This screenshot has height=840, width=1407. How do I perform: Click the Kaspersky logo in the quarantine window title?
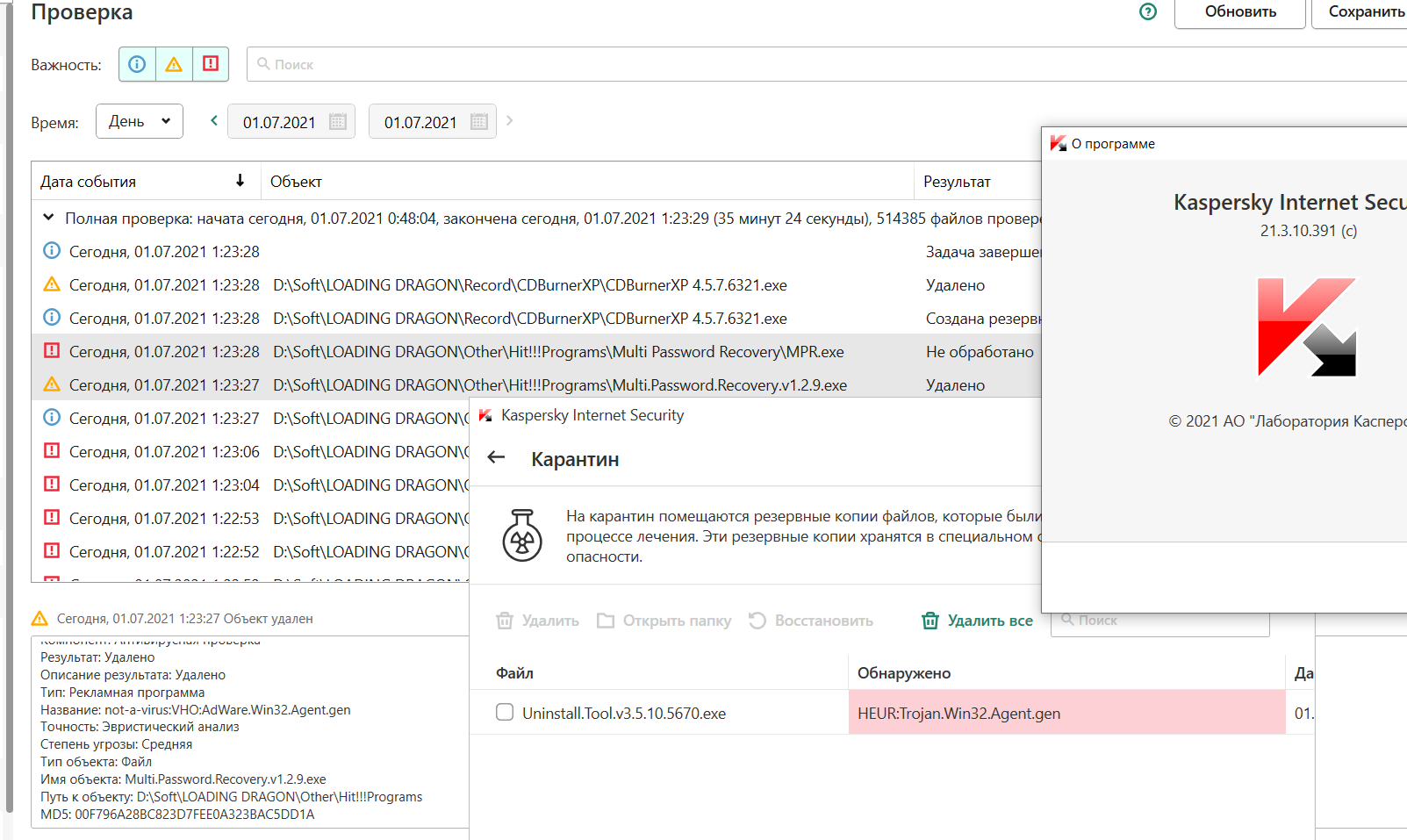[485, 415]
